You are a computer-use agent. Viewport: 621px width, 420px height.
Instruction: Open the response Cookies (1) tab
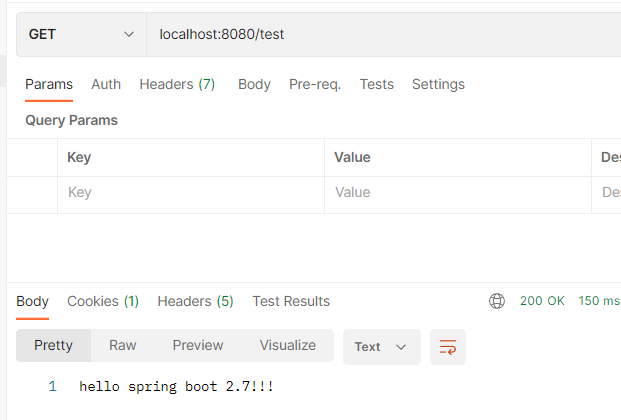pyautogui.click(x=102, y=301)
